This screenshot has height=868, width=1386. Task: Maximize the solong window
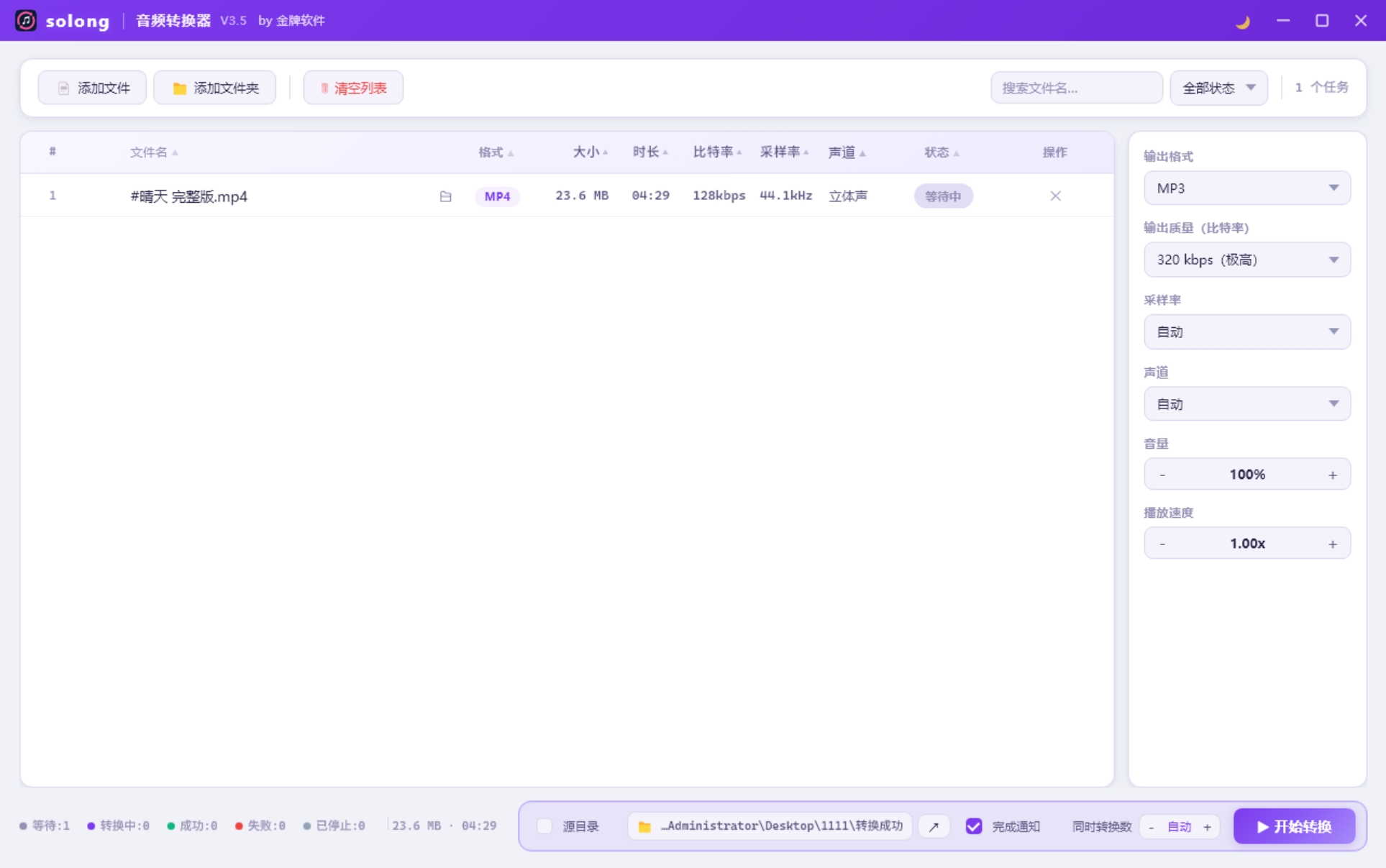tap(1322, 20)
